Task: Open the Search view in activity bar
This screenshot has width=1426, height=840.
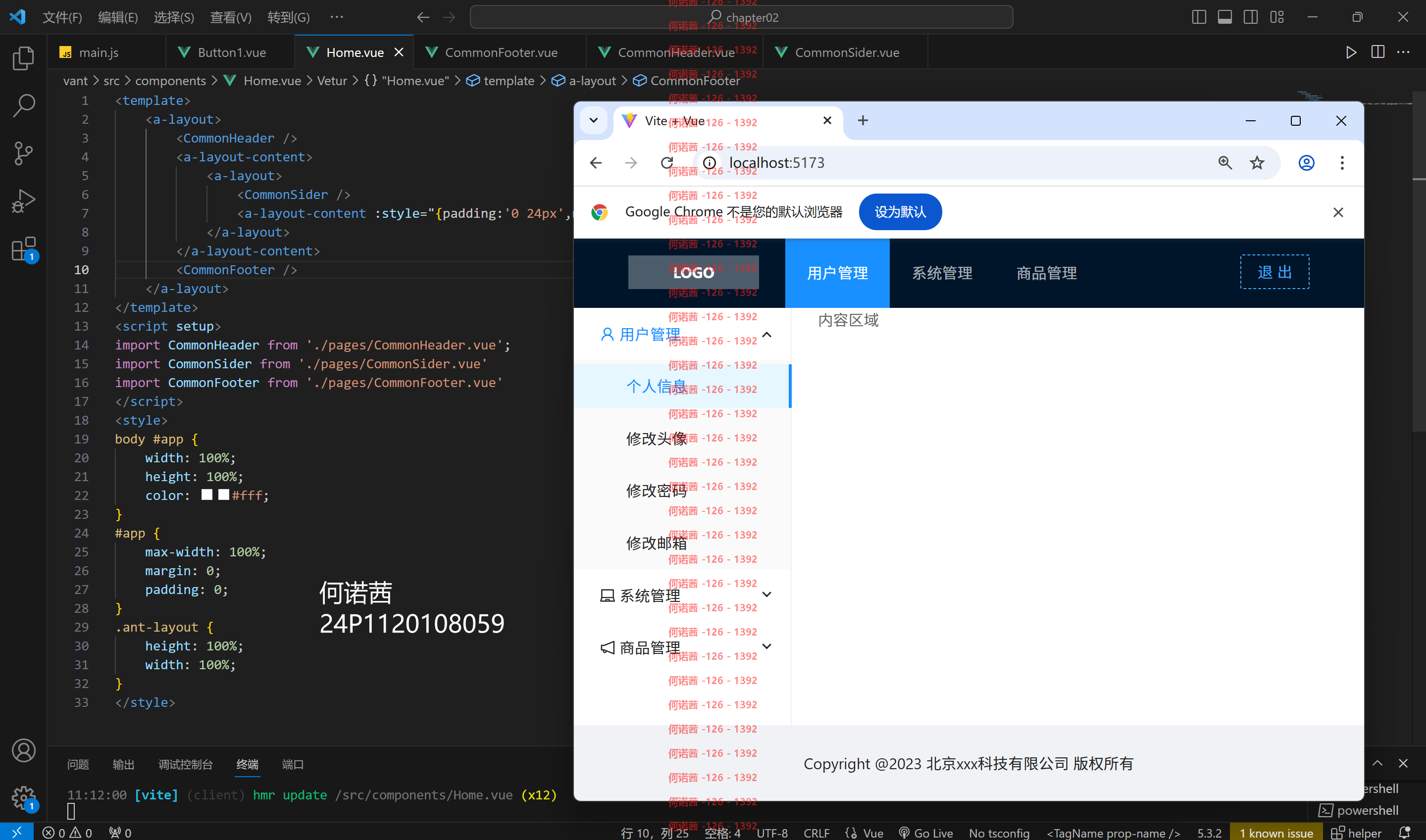Action: [x=23, y=105]
